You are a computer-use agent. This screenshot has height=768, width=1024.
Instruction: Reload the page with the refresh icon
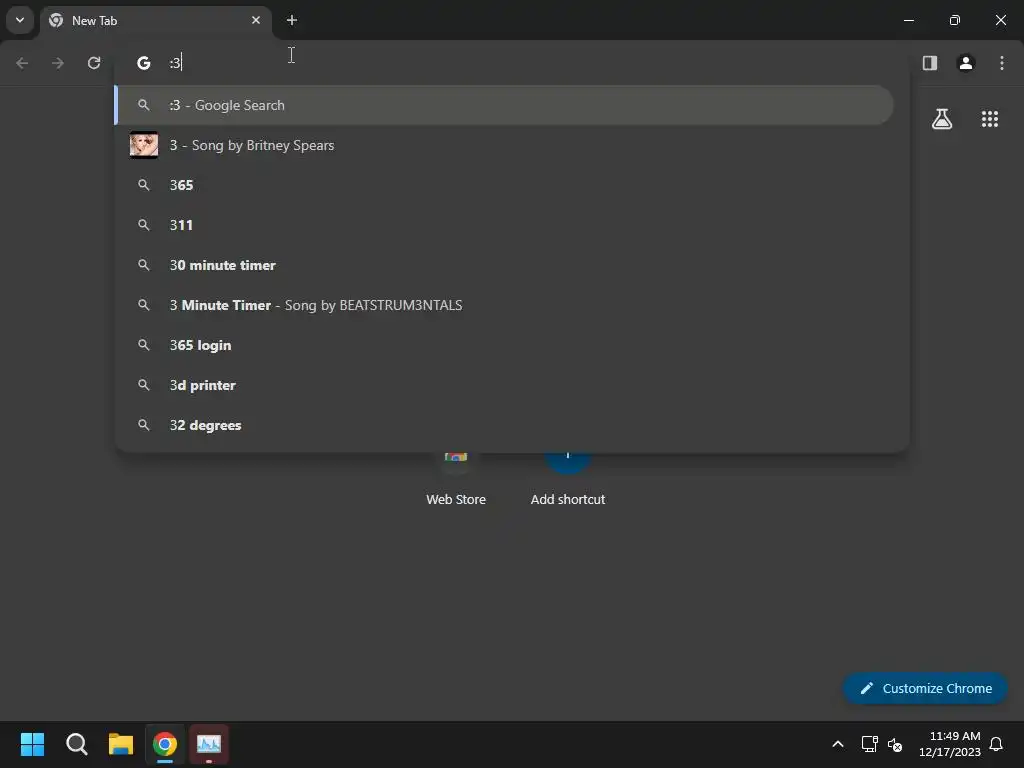pyautogui.click(x=94, y=63)
